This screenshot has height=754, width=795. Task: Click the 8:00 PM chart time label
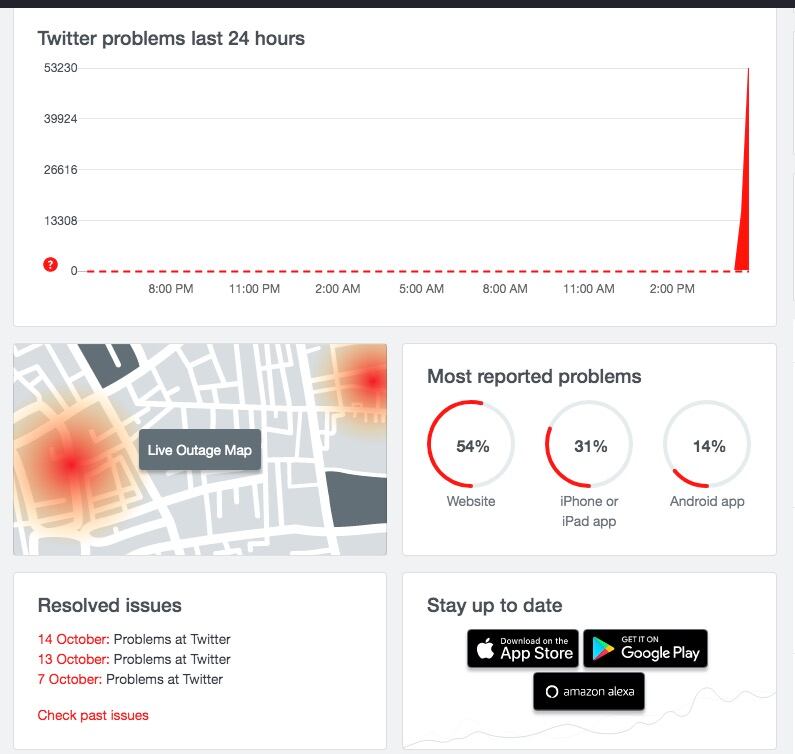pyautogui.click(x=171, y=289)
